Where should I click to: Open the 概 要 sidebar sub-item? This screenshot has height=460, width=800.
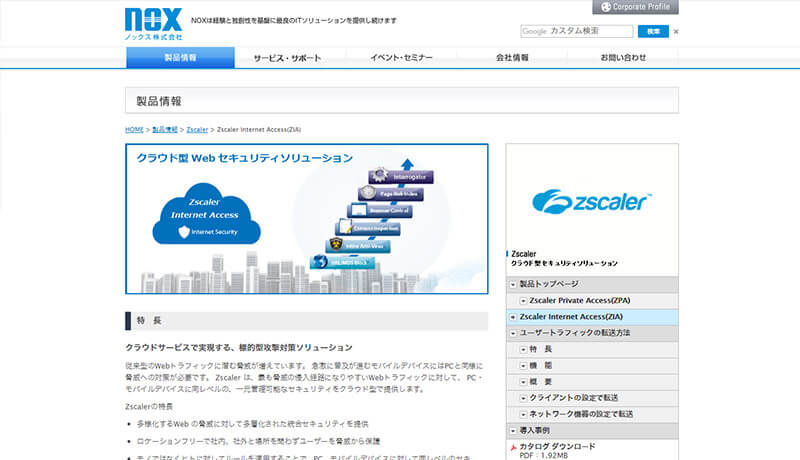coord(592,382)
